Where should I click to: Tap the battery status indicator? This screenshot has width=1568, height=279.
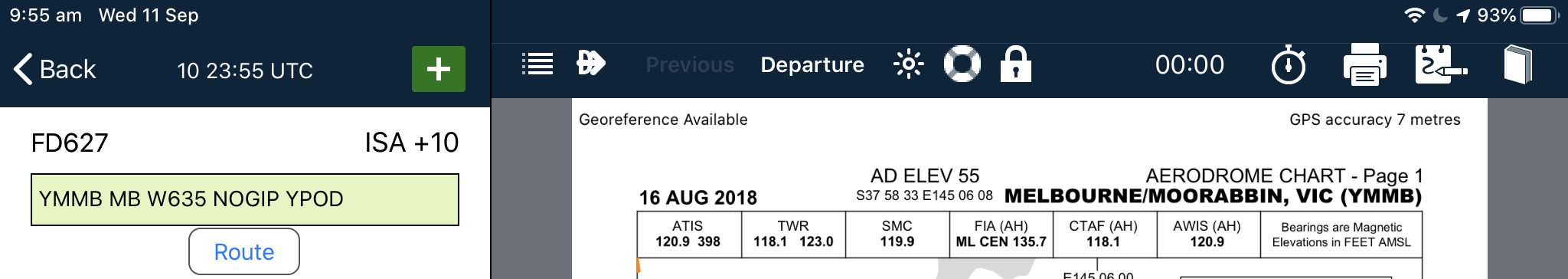pyautogui.click(x=1540, y=15)
